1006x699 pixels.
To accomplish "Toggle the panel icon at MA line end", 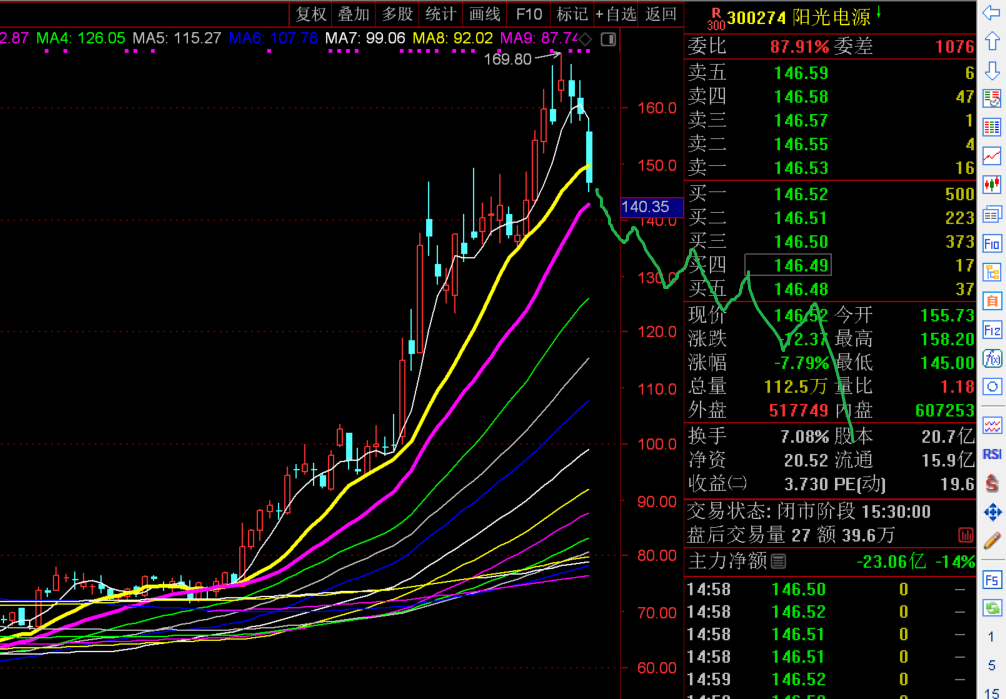I will click(x=608, y=39).
